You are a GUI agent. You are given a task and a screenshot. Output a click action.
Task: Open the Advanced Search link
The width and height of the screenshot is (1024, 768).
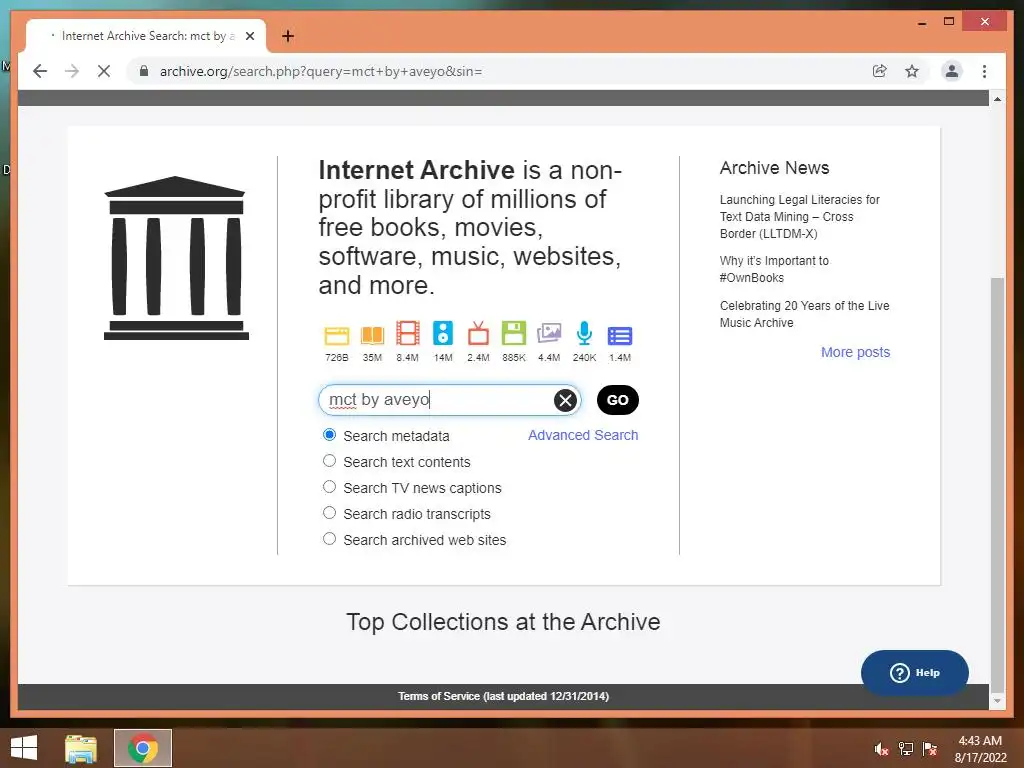[x=583, y=435]
